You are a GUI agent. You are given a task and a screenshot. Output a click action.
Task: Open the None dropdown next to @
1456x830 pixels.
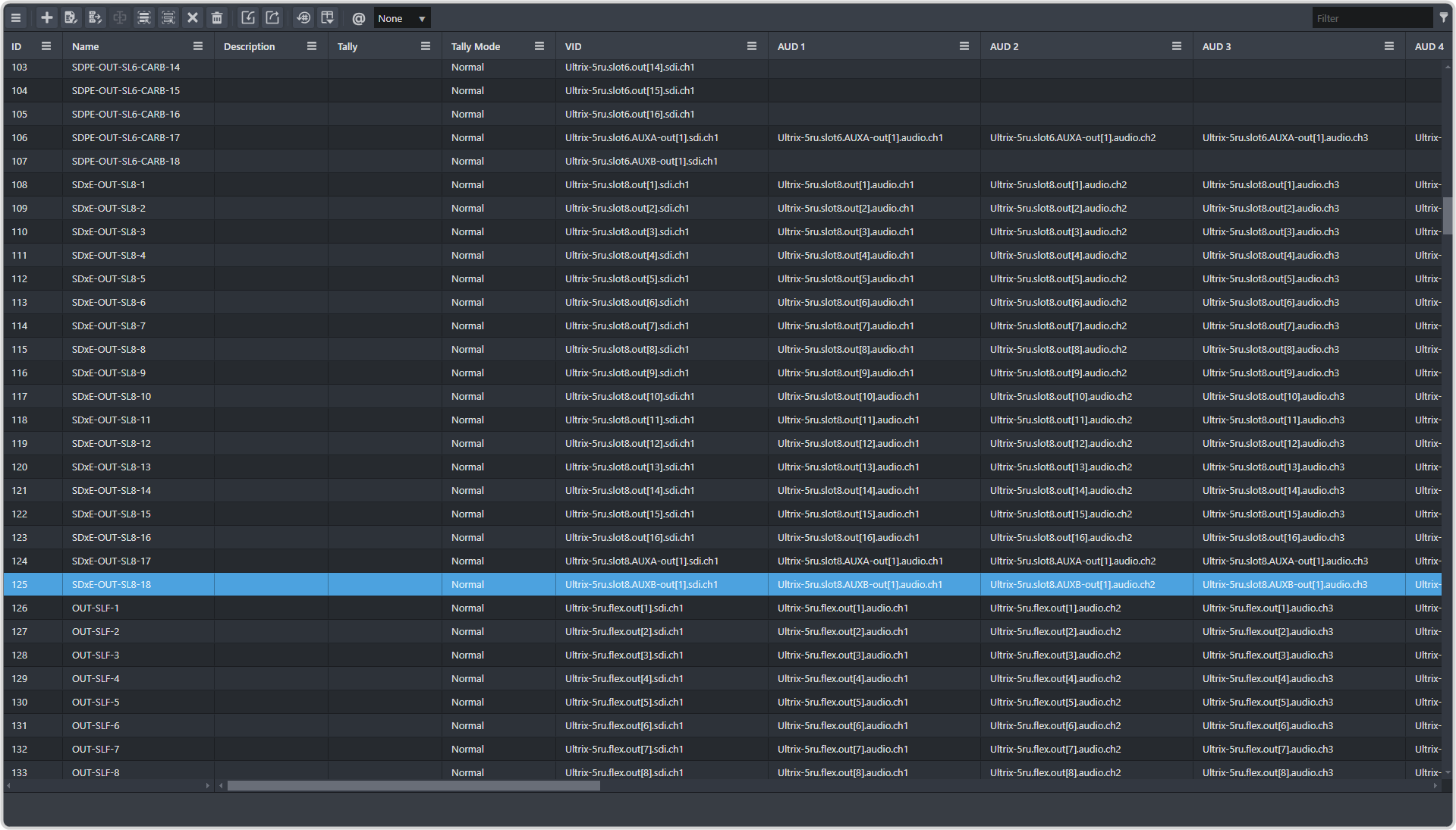(402, 18)
